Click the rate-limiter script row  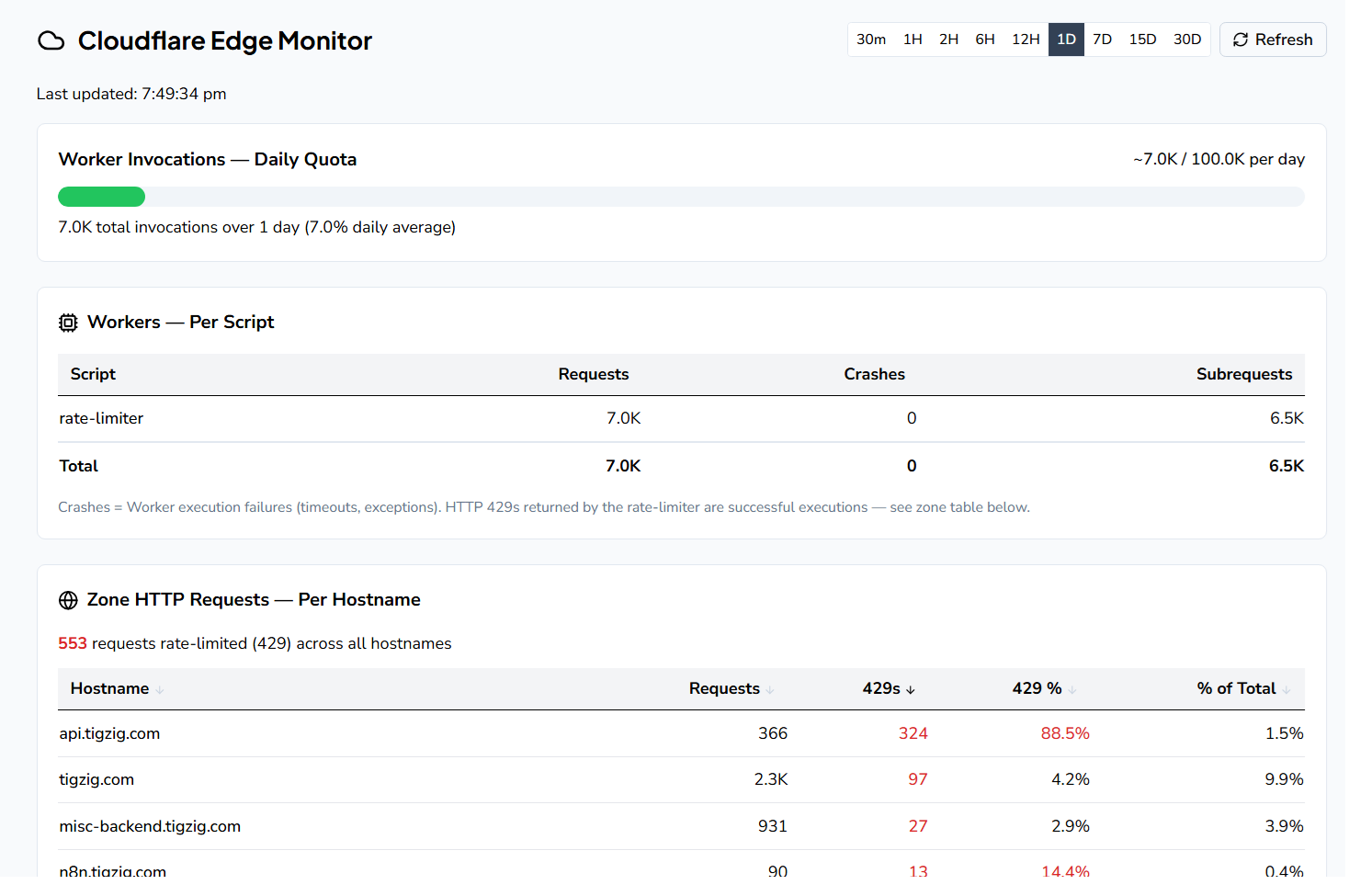tap(681, 419)
